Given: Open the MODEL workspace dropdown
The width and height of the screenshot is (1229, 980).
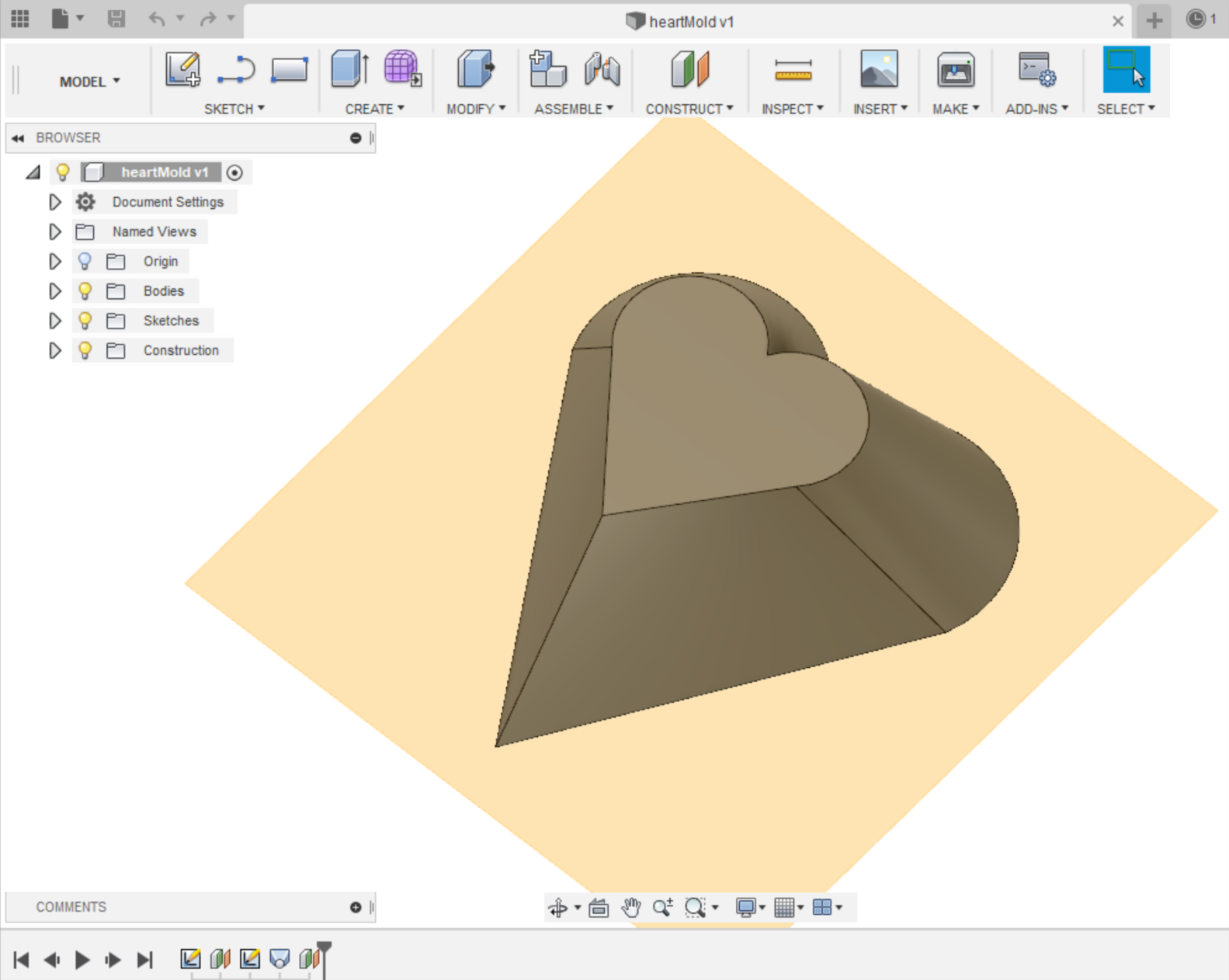Looking at the screenshot, I should pos(89,82).
